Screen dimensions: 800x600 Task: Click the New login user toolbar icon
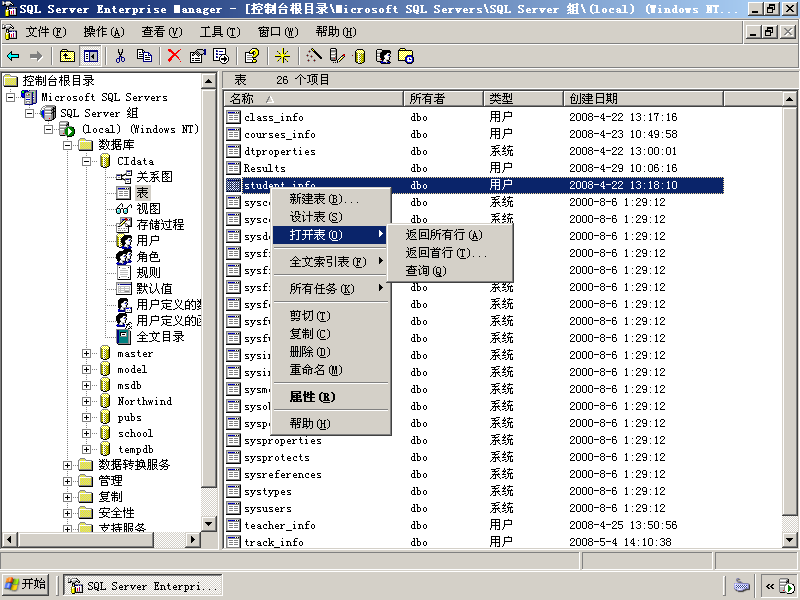383,56
